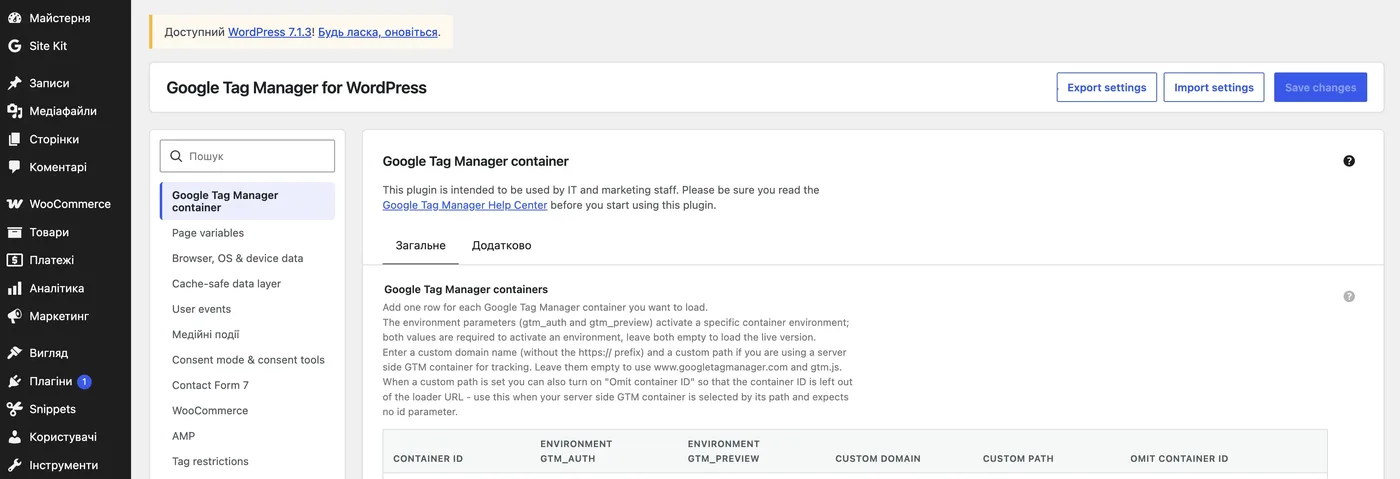1400x479 pixels.
Task: Click the Маркетинг megaphone icon
Action: [x=15, y=316]
